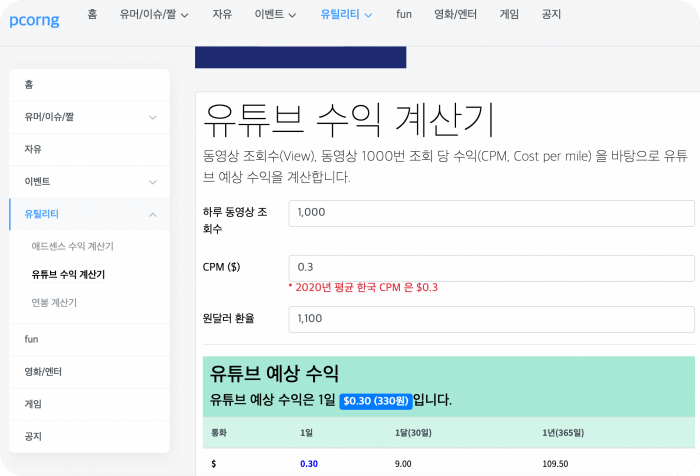Open 공지 in the top navigation
700x476 pixels.
(551, 14)
